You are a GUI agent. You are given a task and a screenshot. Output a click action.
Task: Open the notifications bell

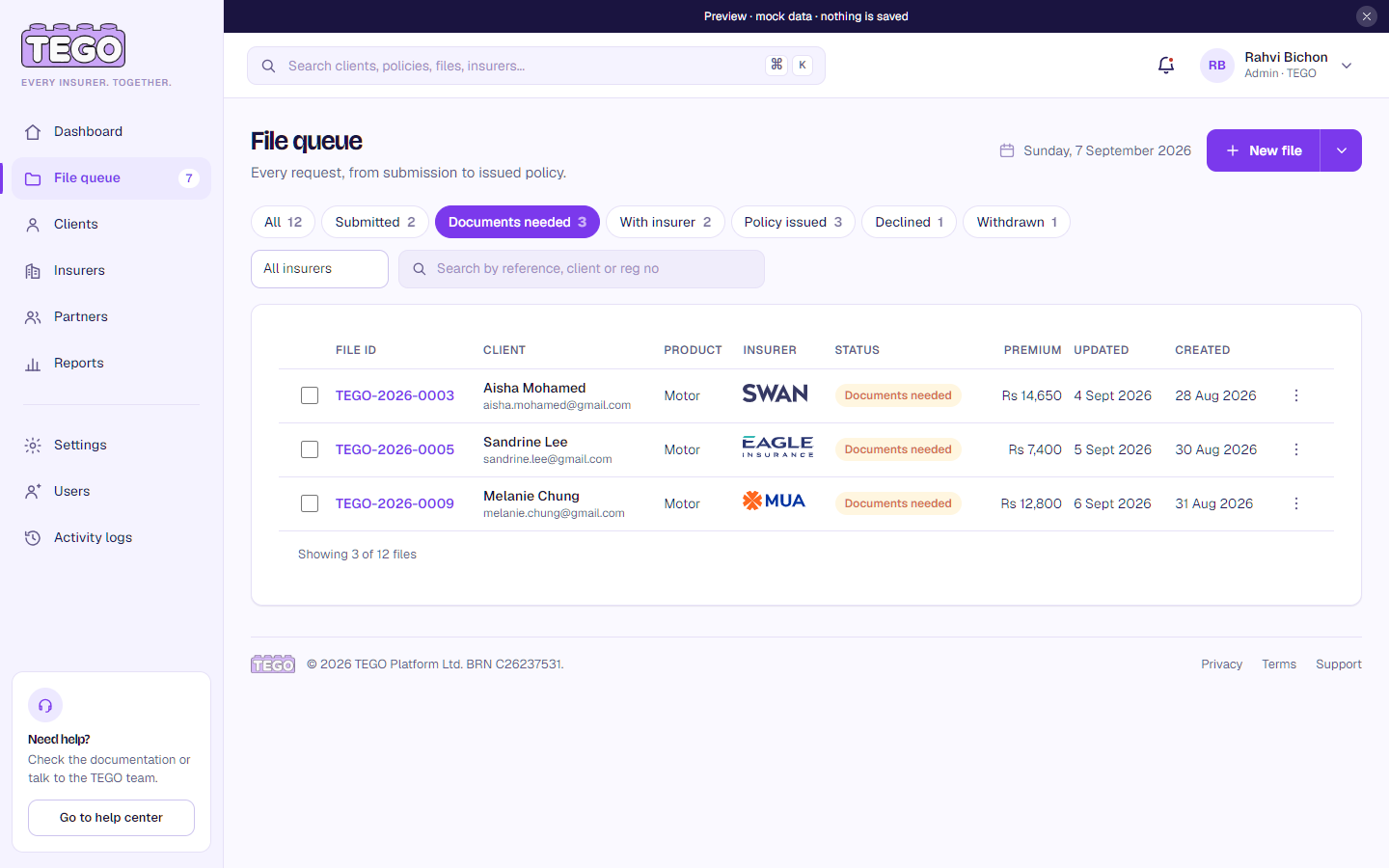click(x=1166, y=66)
